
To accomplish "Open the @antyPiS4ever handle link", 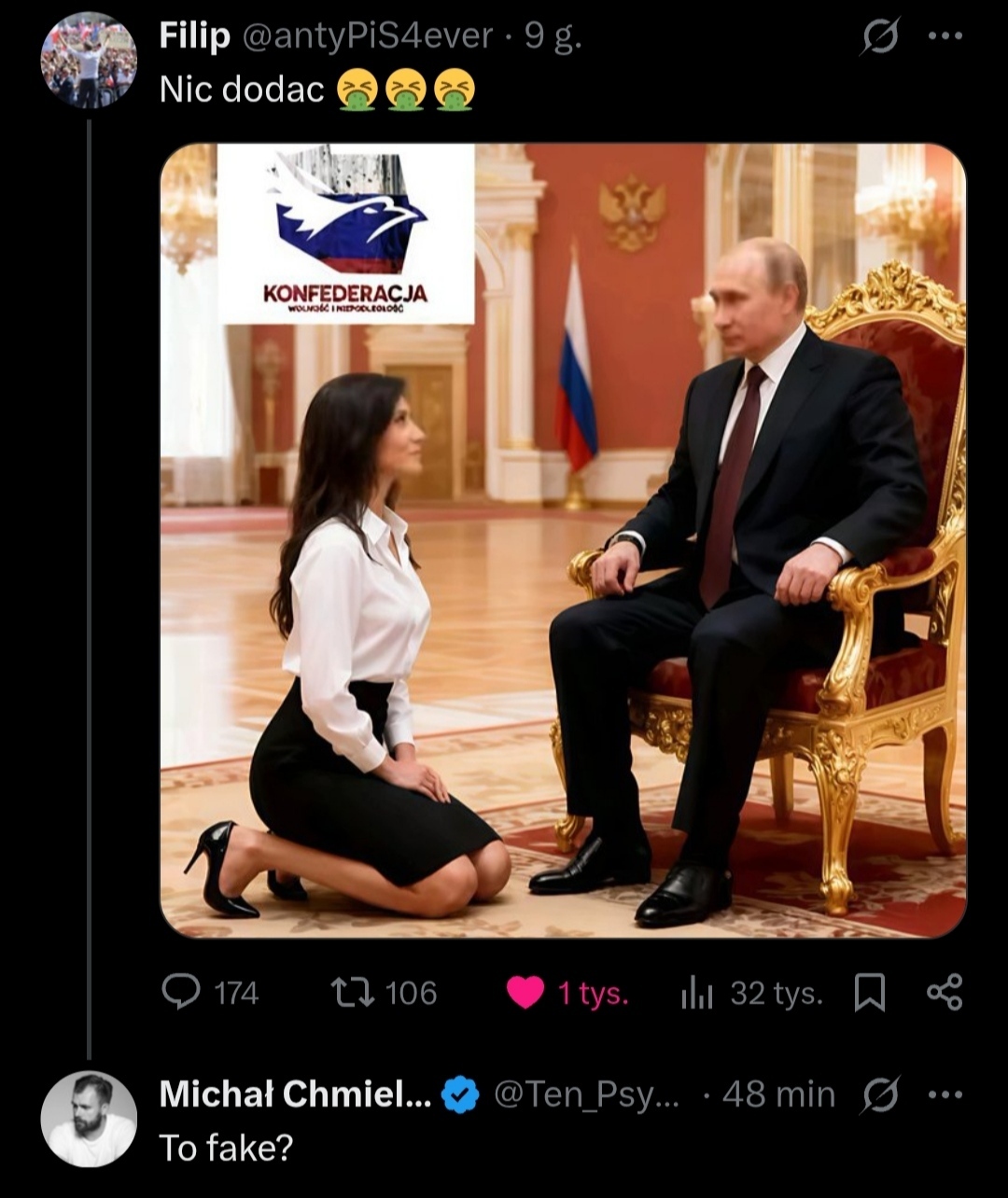I will coord(367,36).
